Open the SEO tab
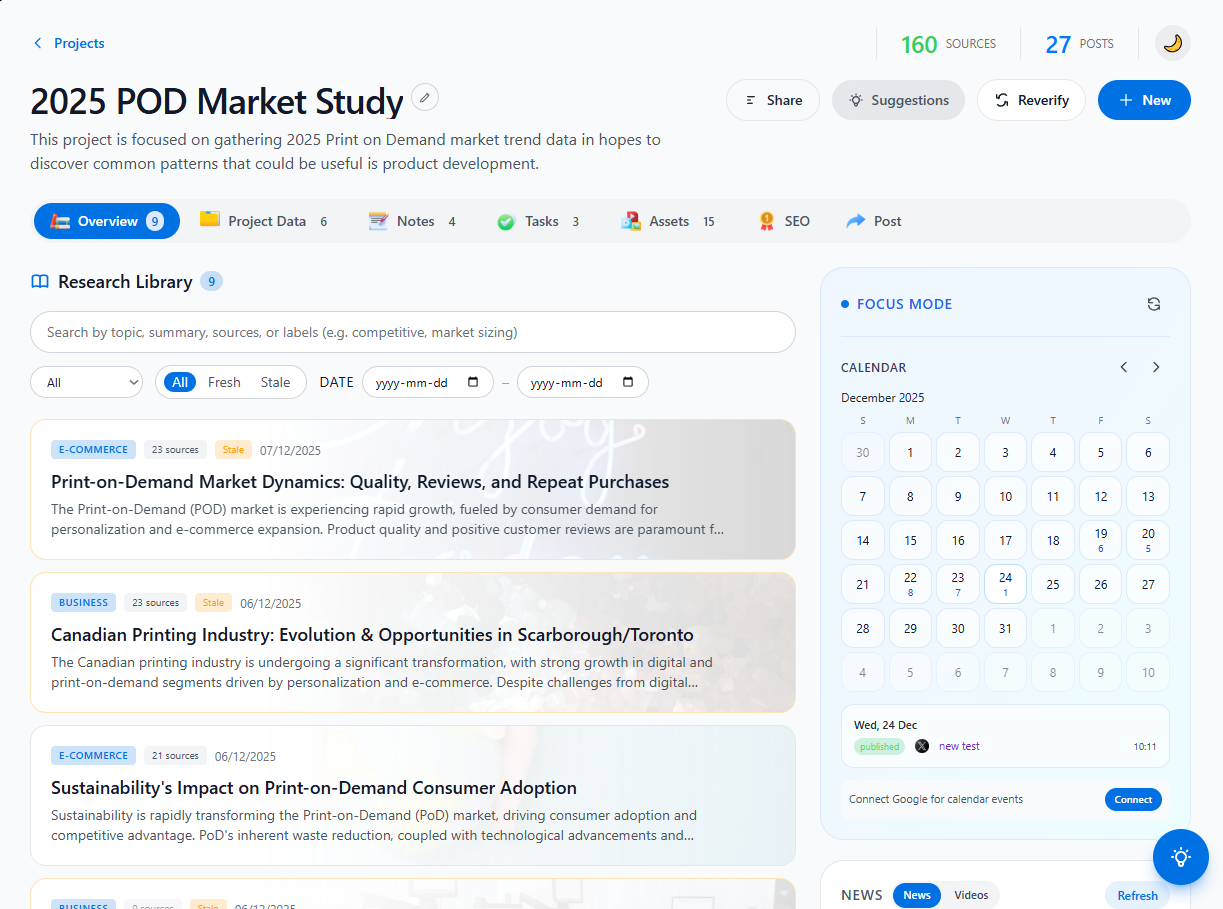Screen dimensions: 1223x909 pyautogui.click(x=784, y=221)
